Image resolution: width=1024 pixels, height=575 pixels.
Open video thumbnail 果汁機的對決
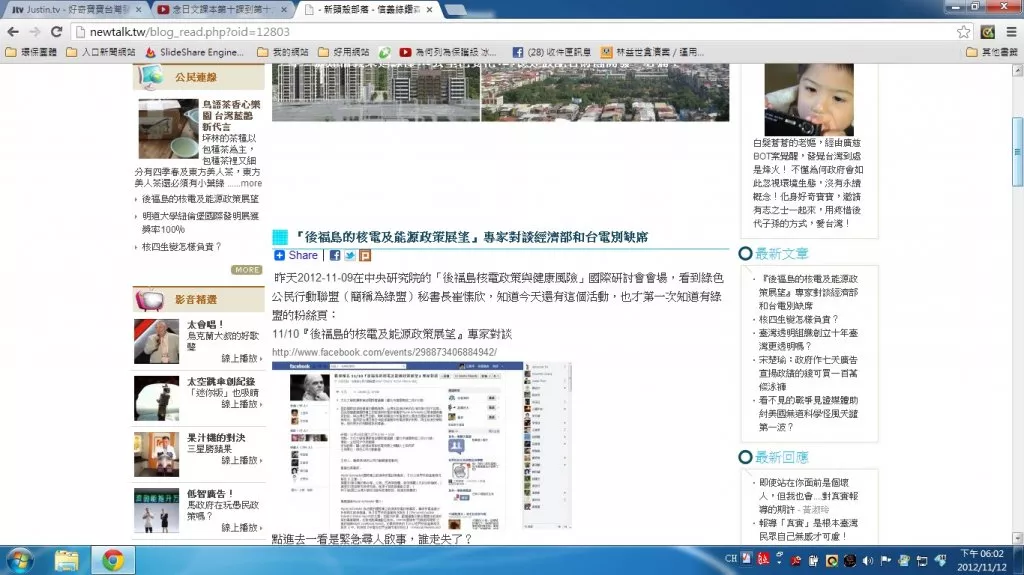point(156,454)
